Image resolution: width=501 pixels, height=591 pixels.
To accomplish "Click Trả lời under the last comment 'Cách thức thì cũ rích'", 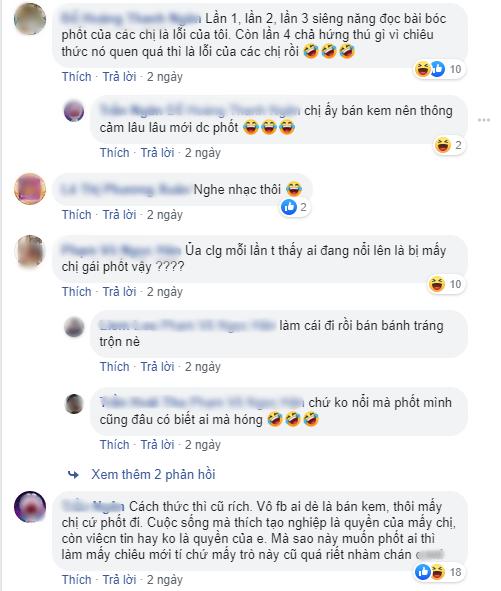I will pyautogui.click(x=119, y=580).
